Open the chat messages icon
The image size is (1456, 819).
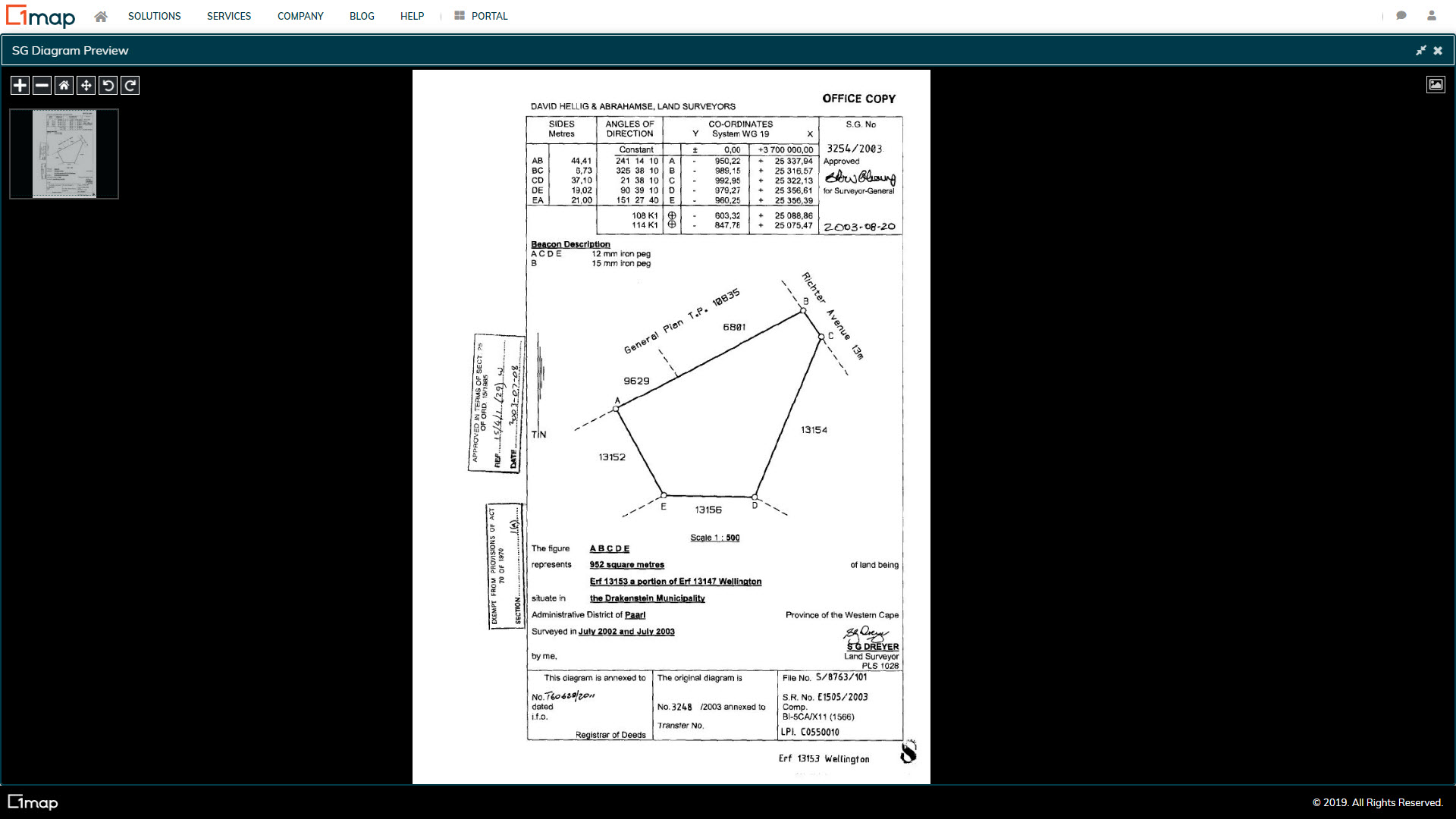tap(1401, 16)
